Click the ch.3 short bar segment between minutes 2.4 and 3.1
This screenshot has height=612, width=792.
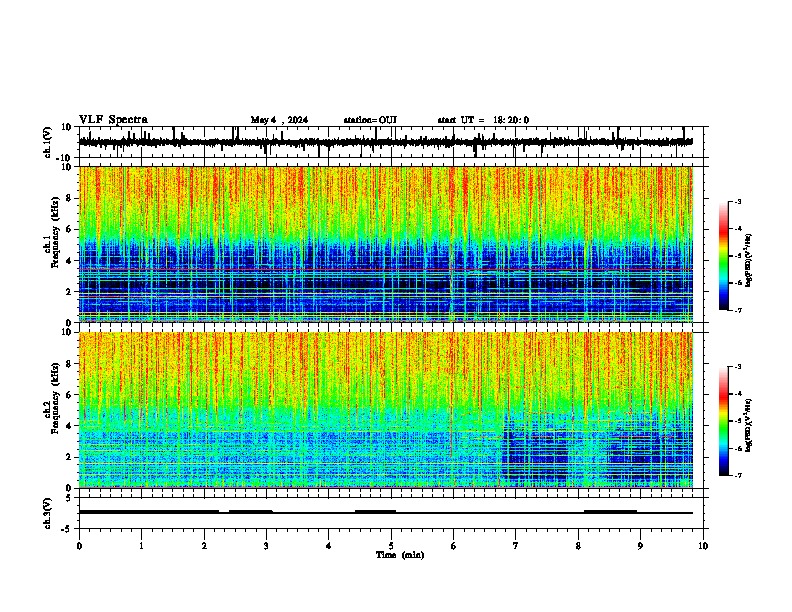[x=251, y=512]
